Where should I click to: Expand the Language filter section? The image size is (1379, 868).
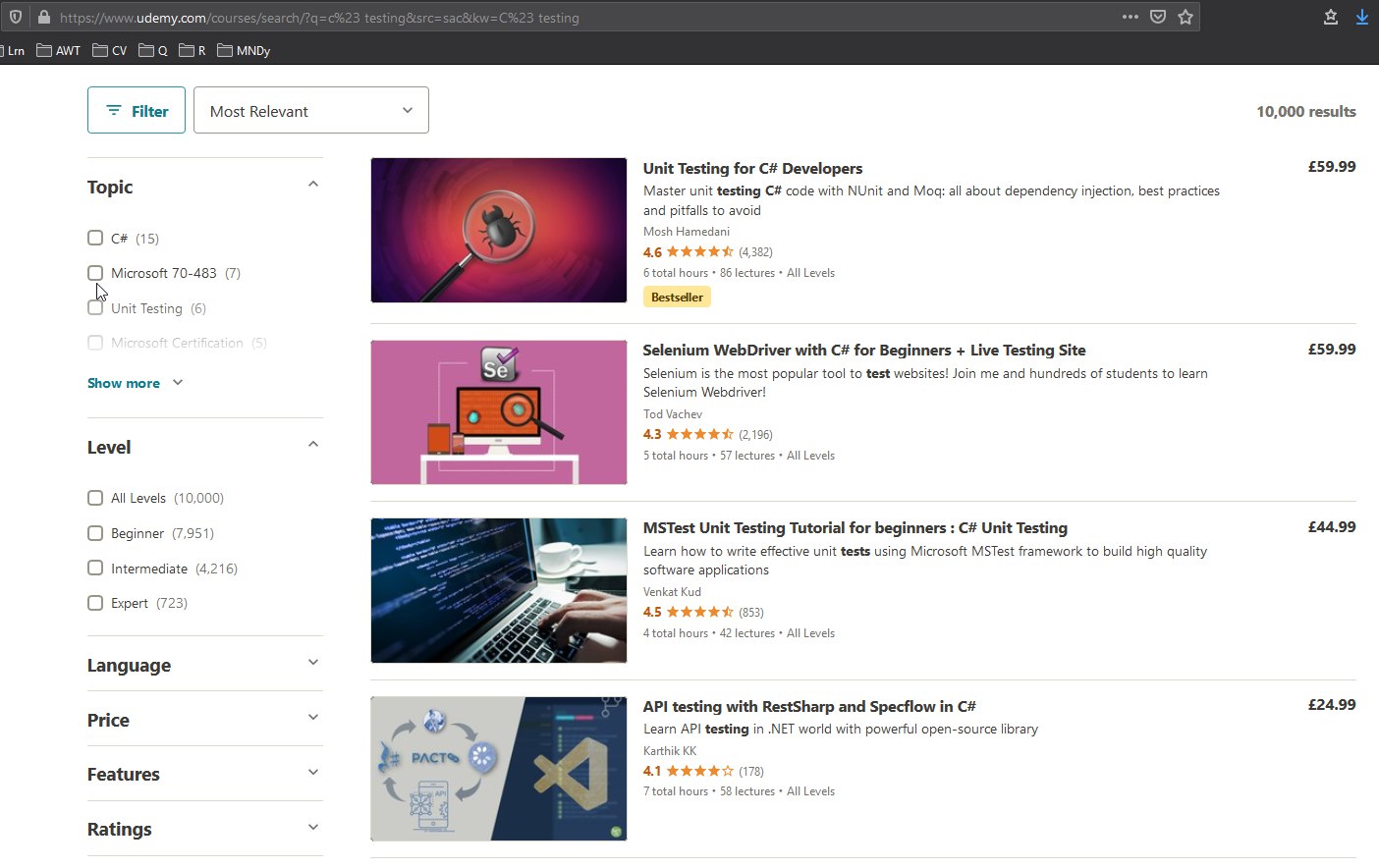click(204, 665)
